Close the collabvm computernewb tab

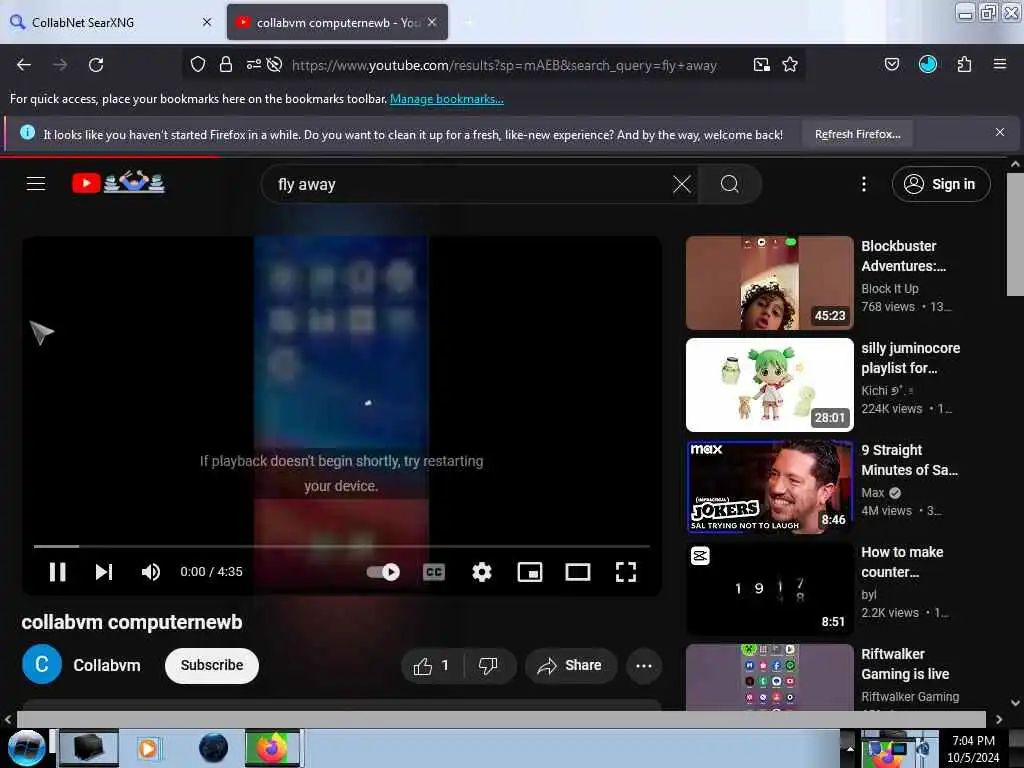[x=432, y=22]
